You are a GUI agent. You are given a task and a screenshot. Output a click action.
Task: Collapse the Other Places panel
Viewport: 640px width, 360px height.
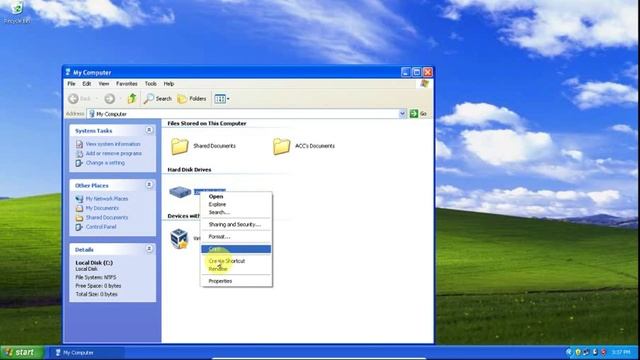[x=149, y=185]
